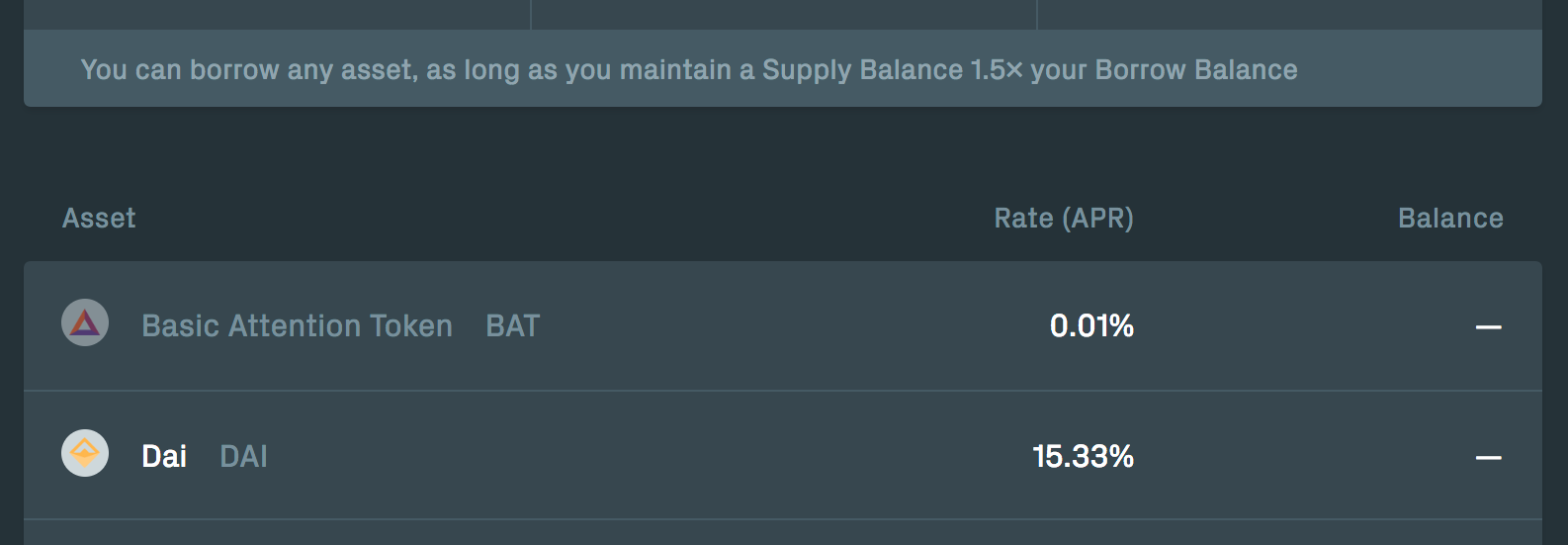Click the '1.5×' ratio in banner
Image resolution: width=1568 pixels, height=545 pixels.
coord(997,69)
